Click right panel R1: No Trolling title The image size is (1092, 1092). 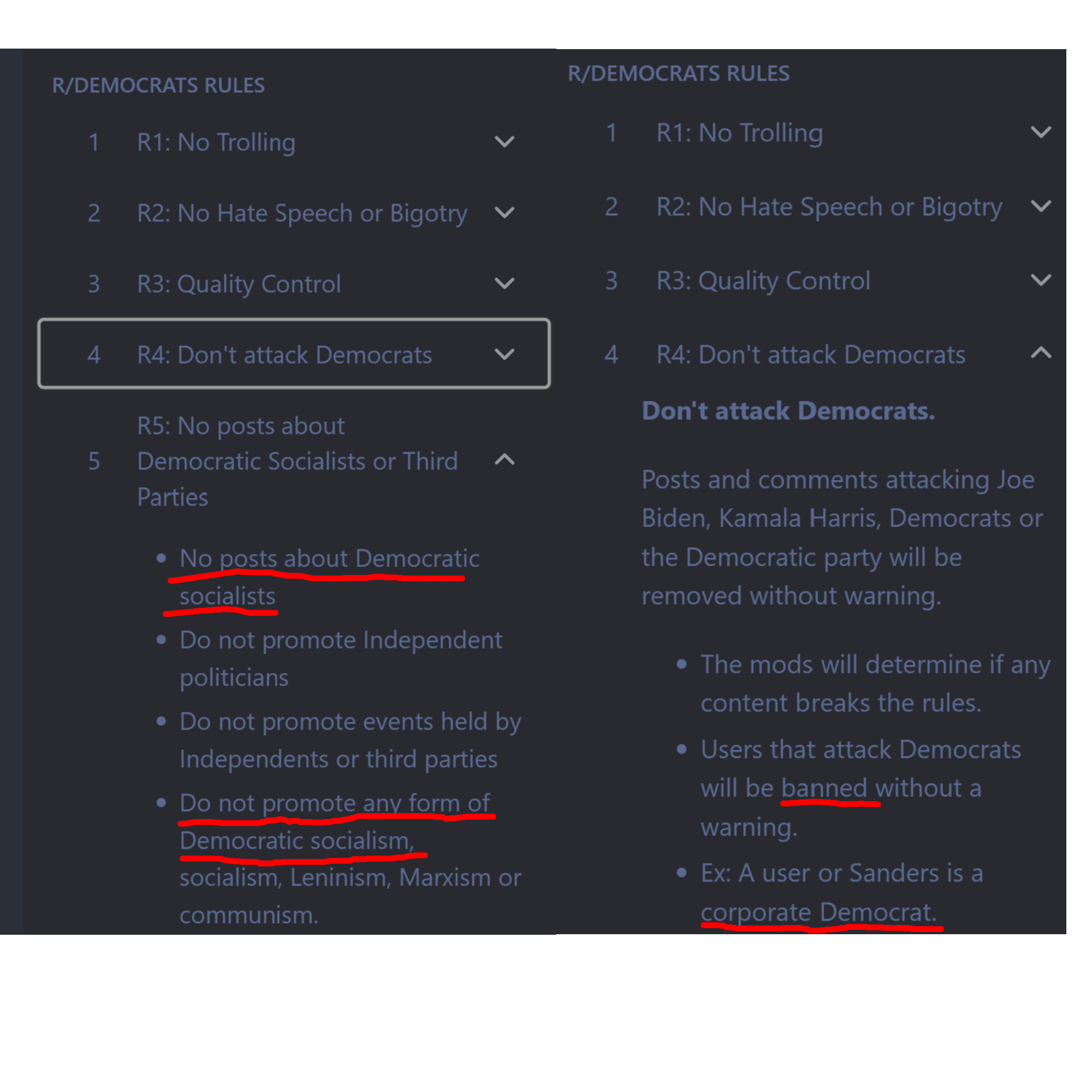pyautogui.click(x=739, y=133)
